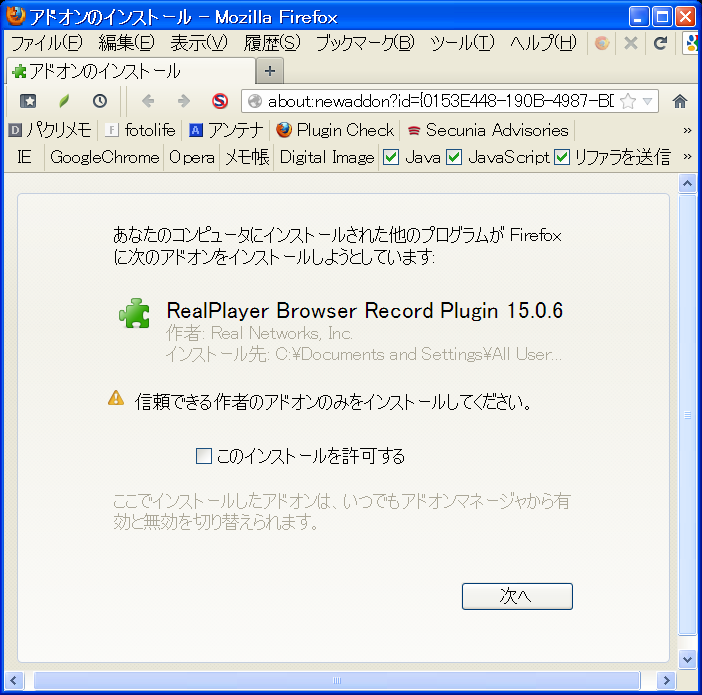Image resolution: width=702 pixels, height=695 pixels.
Task: Click the about:newaddon URL field
Action: [440, 101]
